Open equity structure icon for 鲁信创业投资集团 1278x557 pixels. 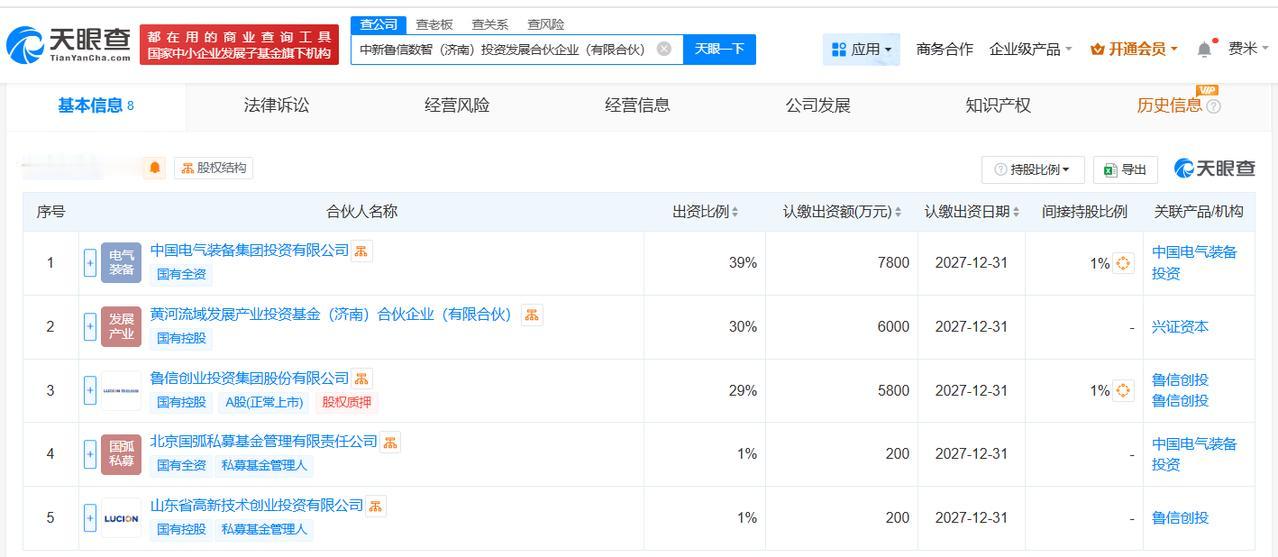362,378
